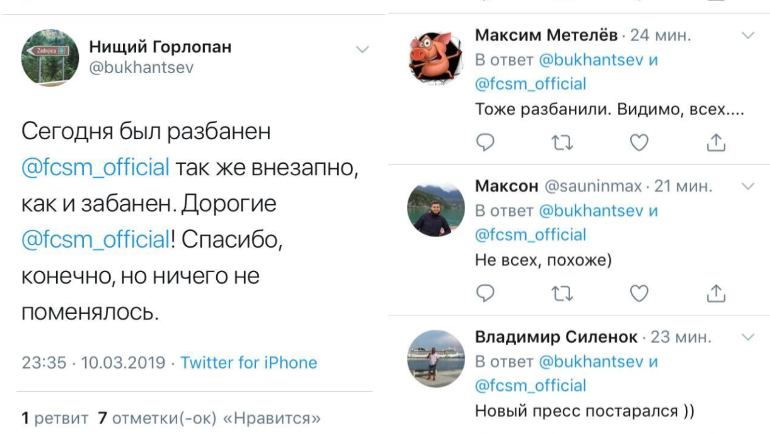Open Нищий Горлопан's profile avatar
The width and height of the screenshot is (770, 434).
point(50,57)
